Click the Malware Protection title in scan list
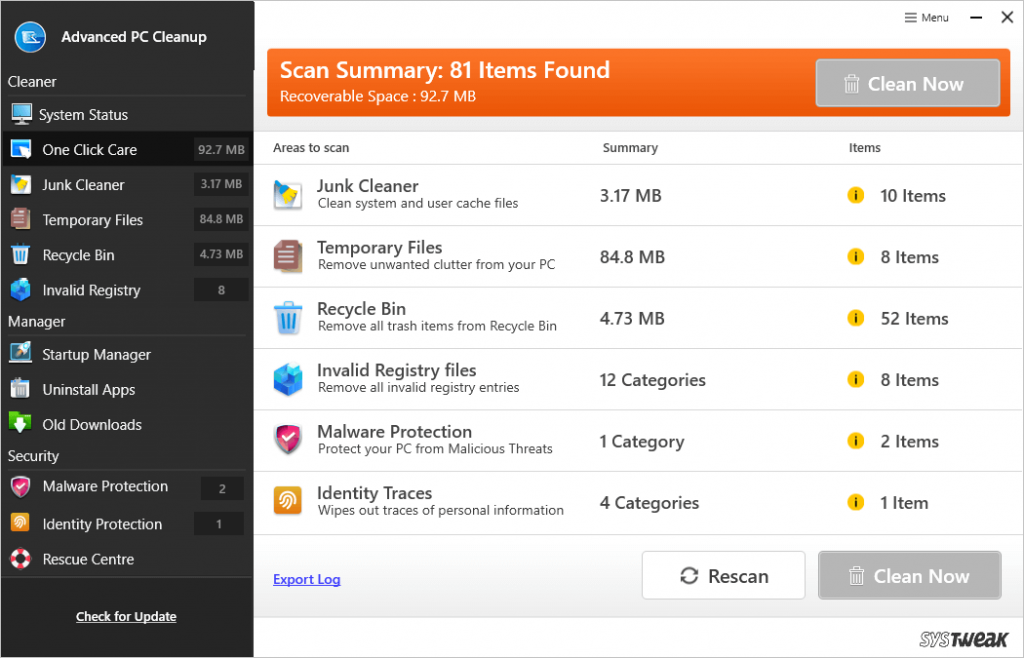Viewport: 1024px width, 658px height. pyautogui.click(x=394, y=431)
